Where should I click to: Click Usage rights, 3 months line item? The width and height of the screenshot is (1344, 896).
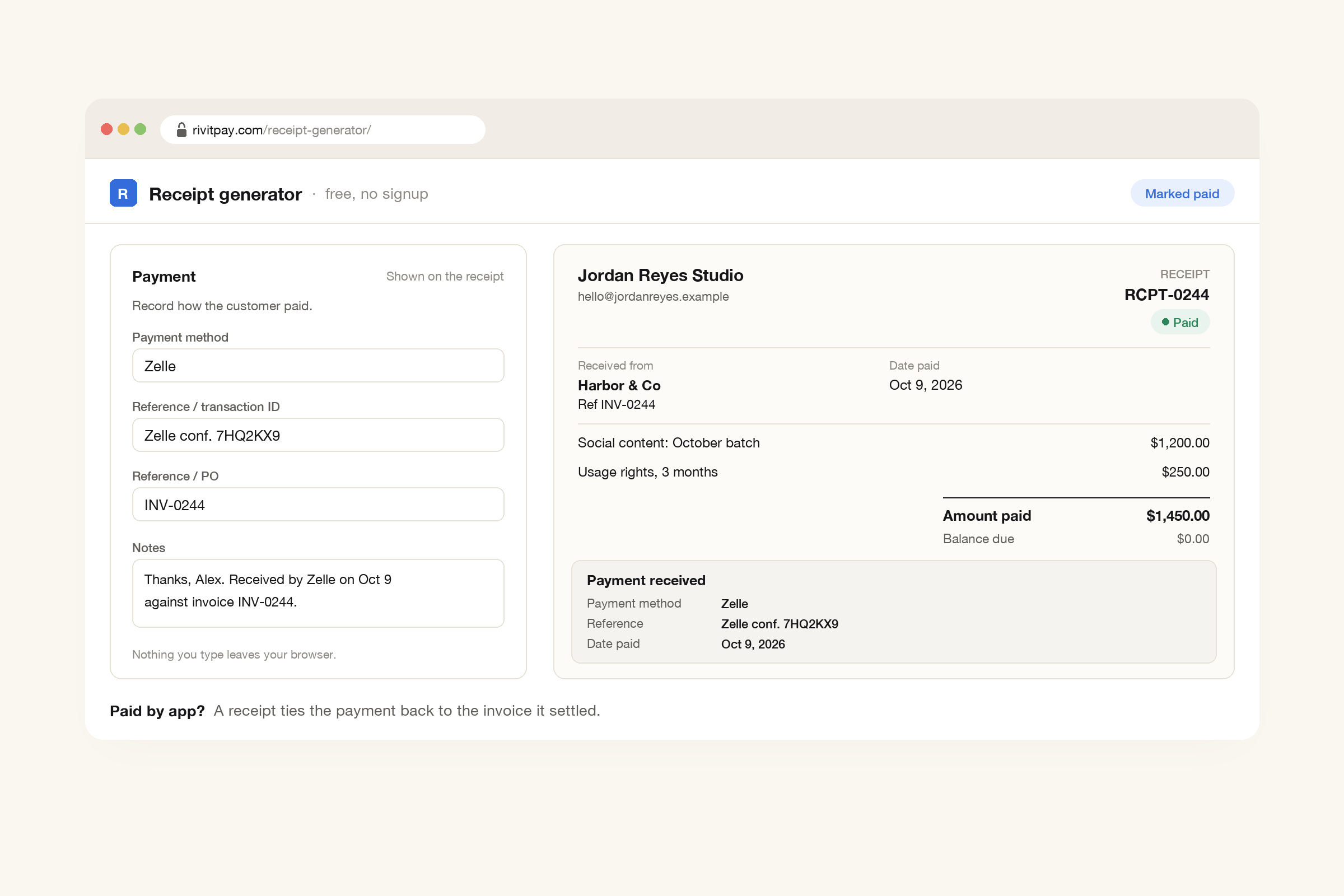647,472
